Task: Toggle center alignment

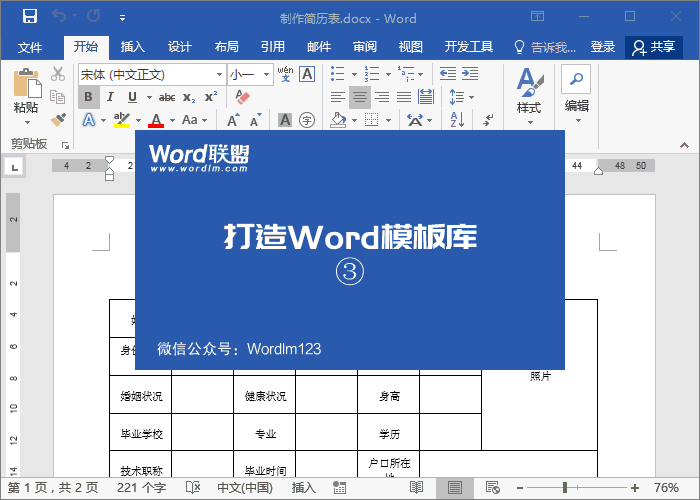Action: coord(360,97)
